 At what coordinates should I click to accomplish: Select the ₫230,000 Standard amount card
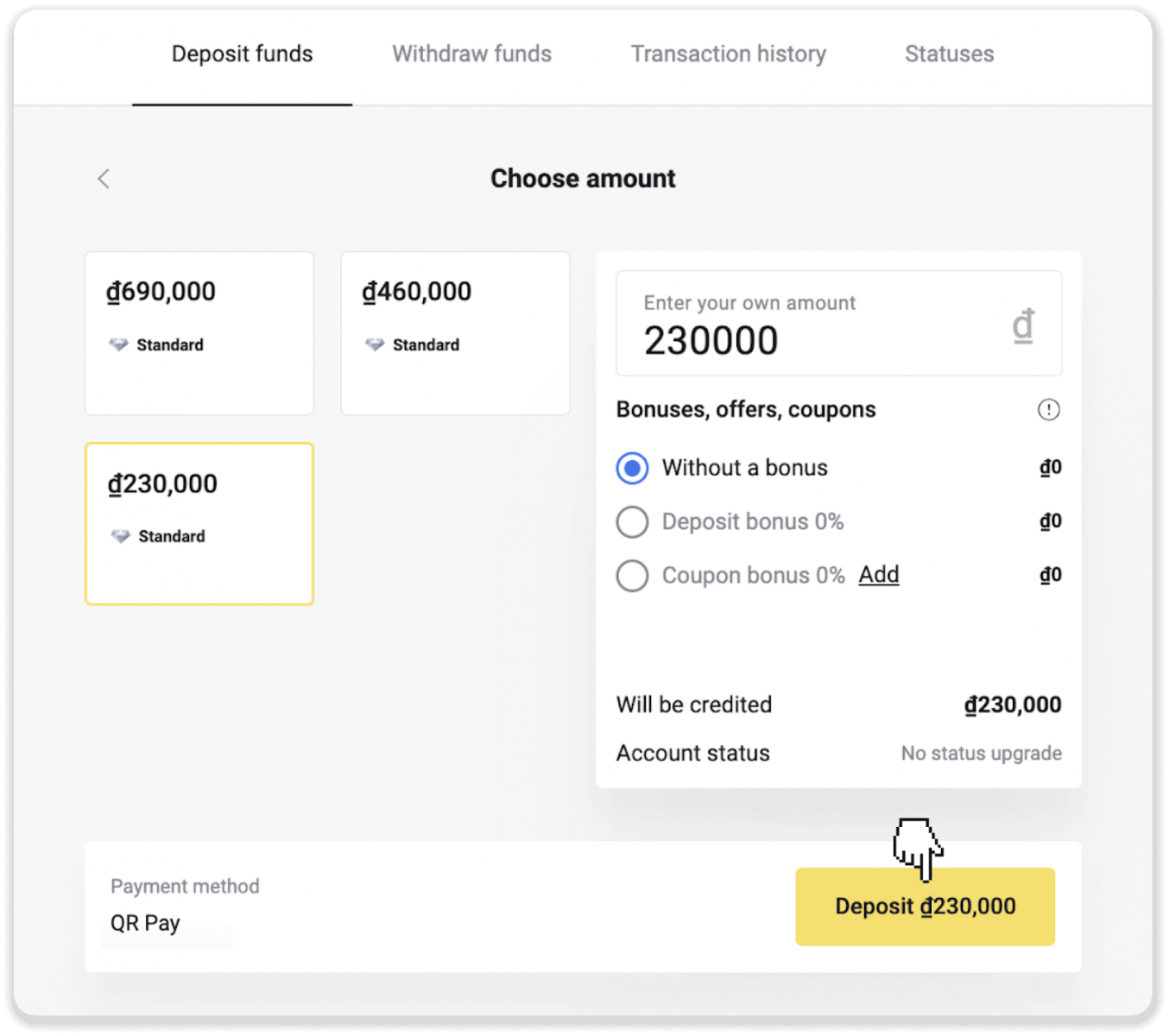[x=199, y=524]
